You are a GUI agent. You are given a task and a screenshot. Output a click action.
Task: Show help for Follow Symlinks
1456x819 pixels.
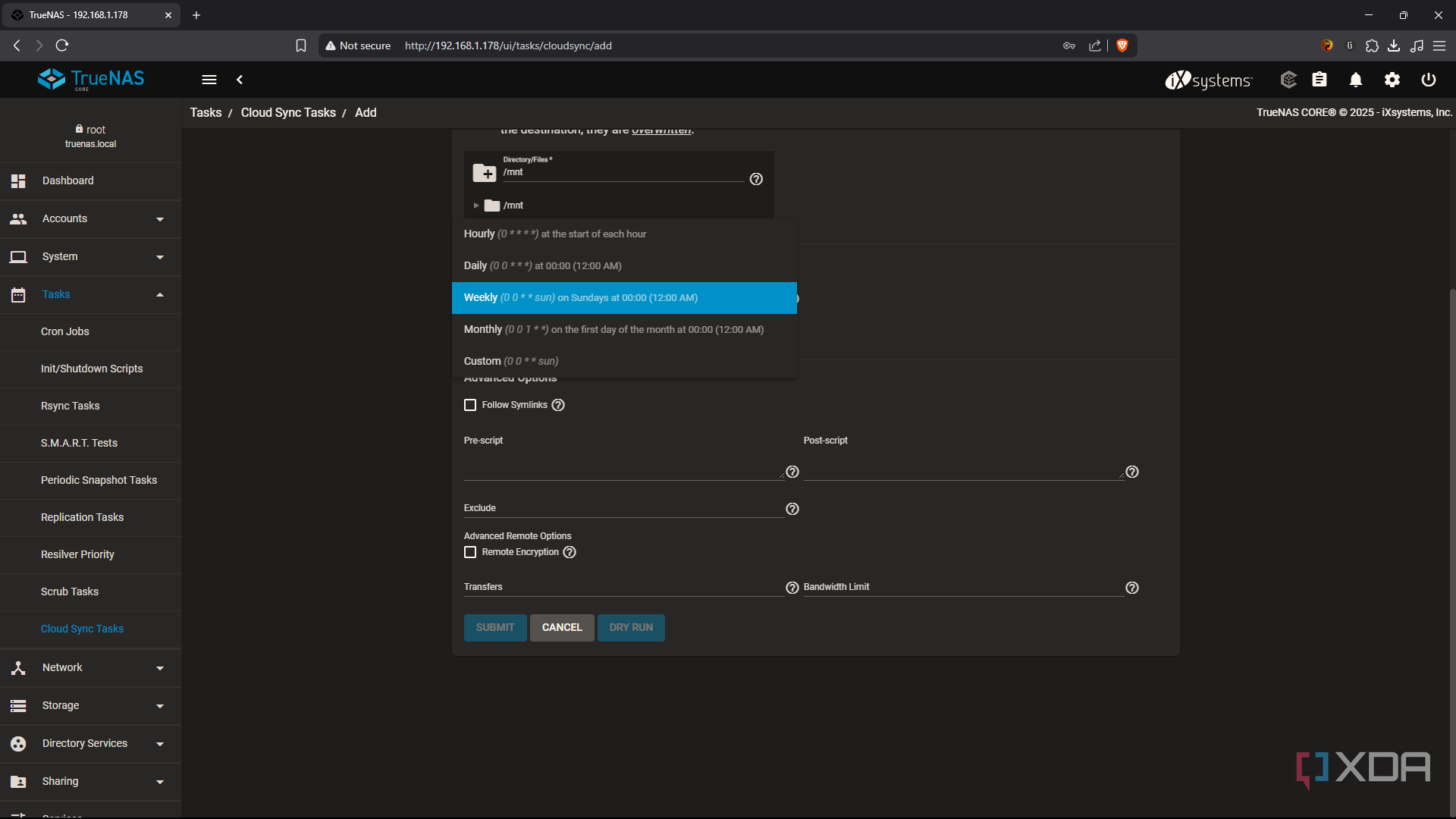click(558, 405)
